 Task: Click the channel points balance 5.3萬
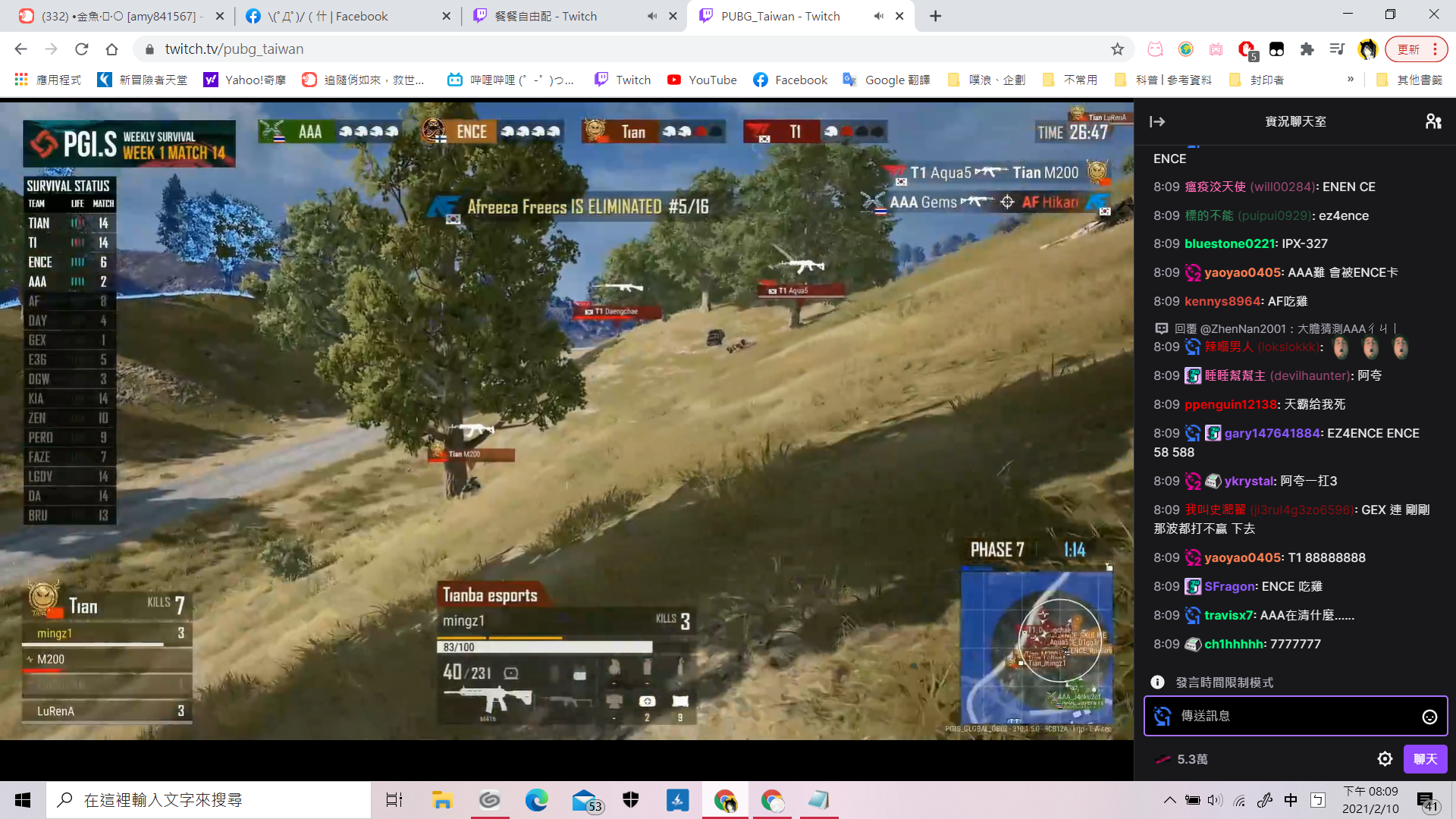pos(1181,759)
